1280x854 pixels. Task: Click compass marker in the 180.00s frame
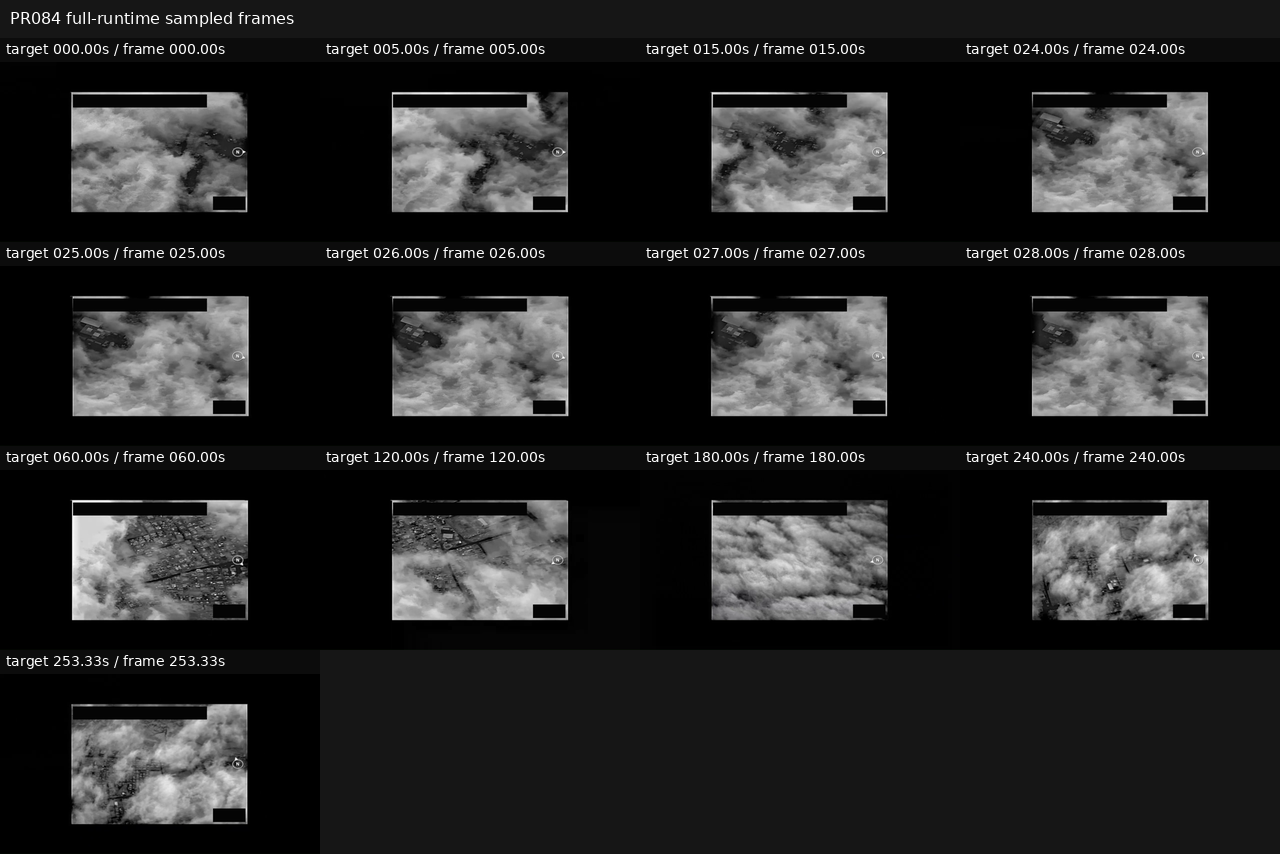[x=878, y=560]
